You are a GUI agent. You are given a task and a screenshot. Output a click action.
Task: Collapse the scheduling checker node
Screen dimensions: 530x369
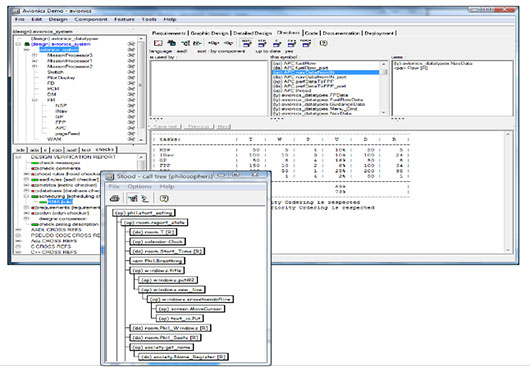(26, 196)
